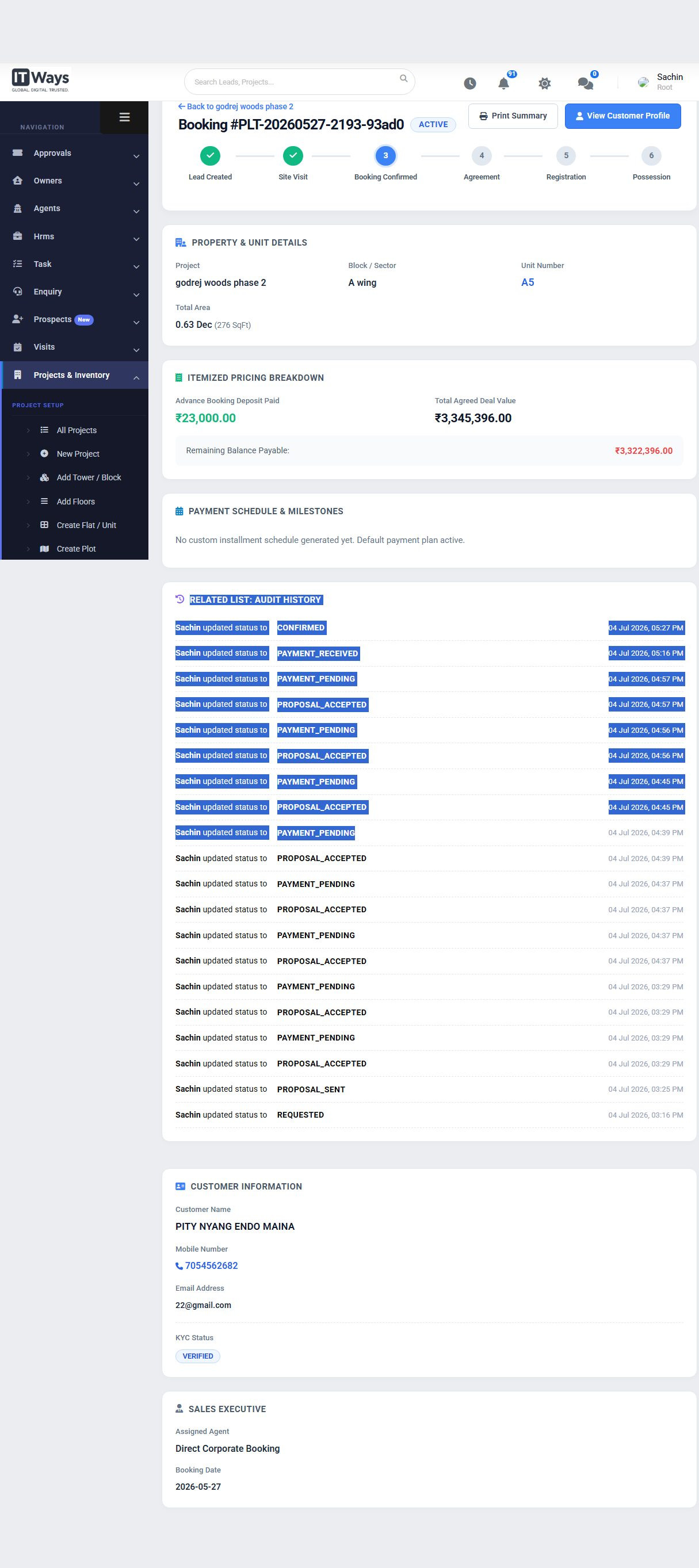Click the search magnifier icon
Image resolution: width=699 pixels, height=1568 pixels.
[403, 79]
